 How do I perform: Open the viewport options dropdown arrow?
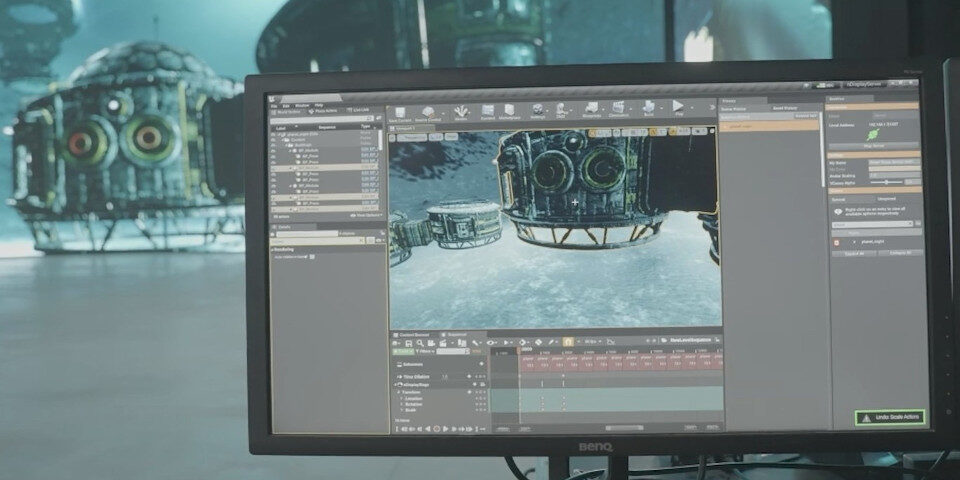point(392,137)
